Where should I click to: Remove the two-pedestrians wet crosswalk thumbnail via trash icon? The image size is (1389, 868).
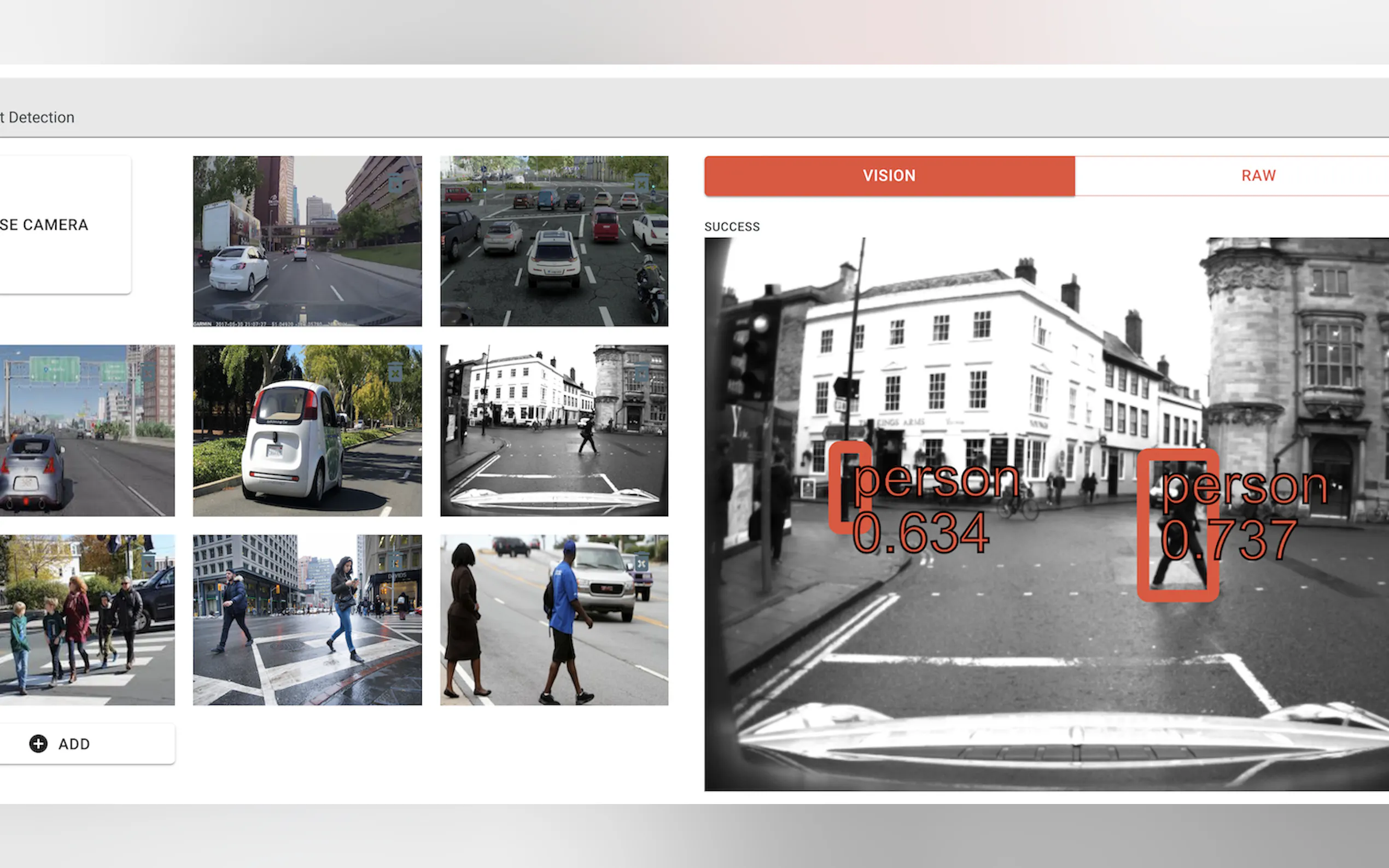[x=395, y=563]
